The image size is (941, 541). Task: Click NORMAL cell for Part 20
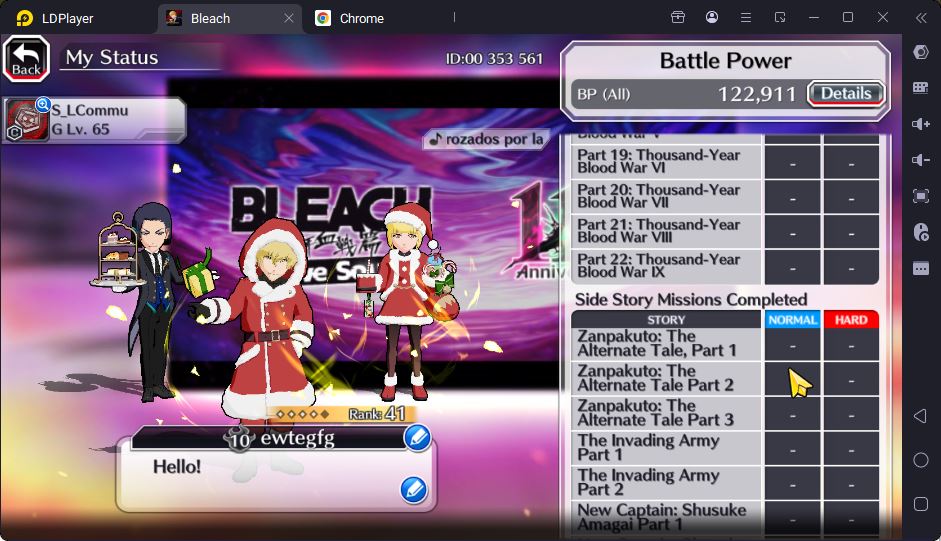[x=792, y=197]
